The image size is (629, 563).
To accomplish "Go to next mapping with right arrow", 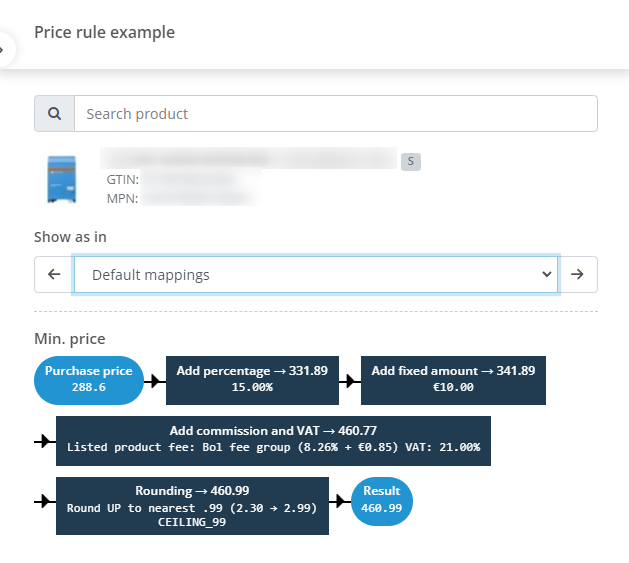I will point(577,274).
